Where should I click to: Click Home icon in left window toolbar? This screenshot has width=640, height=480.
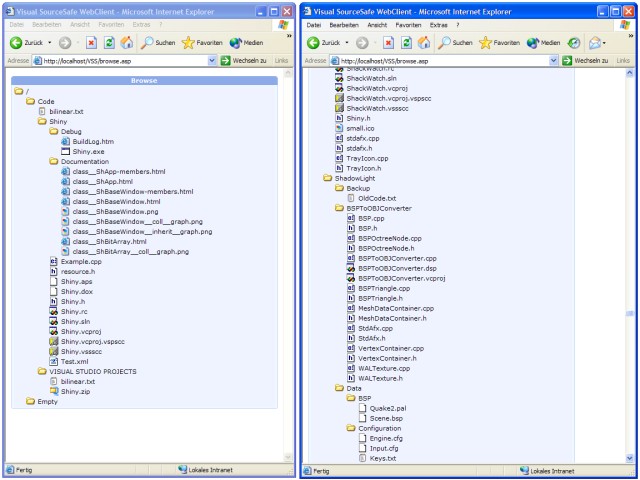click(x=127, y=42)
